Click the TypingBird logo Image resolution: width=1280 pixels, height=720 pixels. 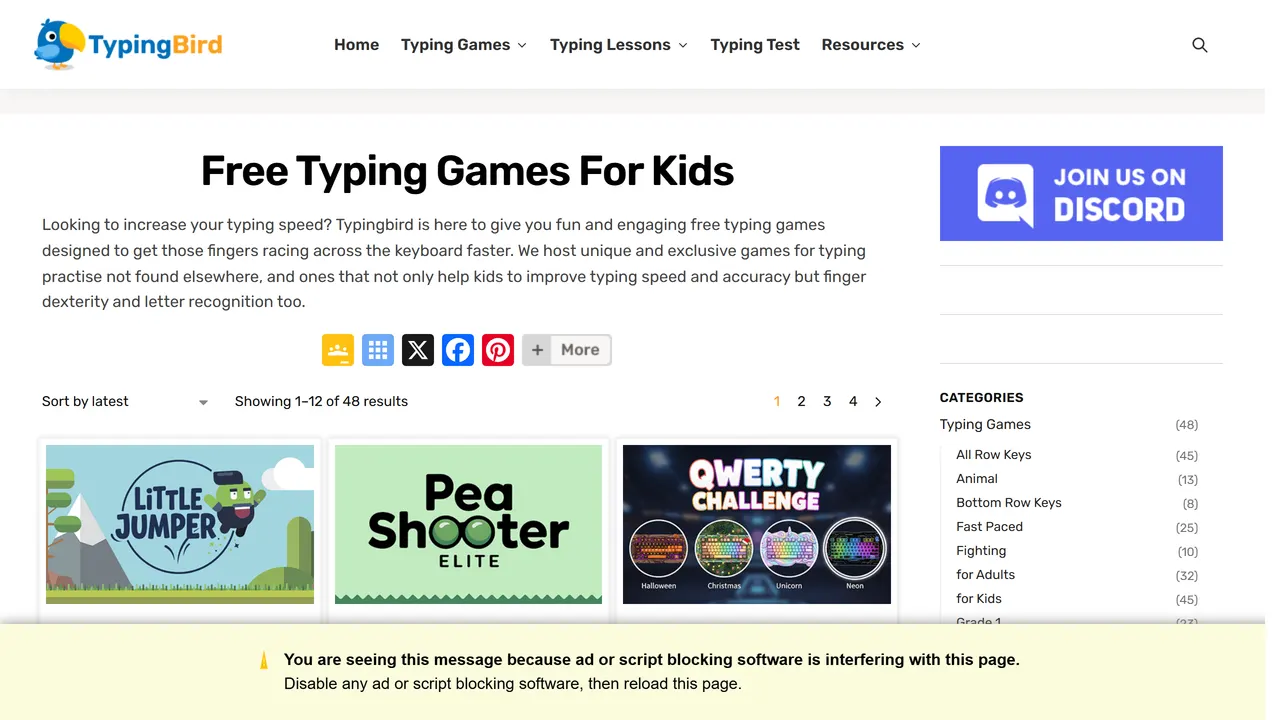pyautogui.click(x=128, y=44)
